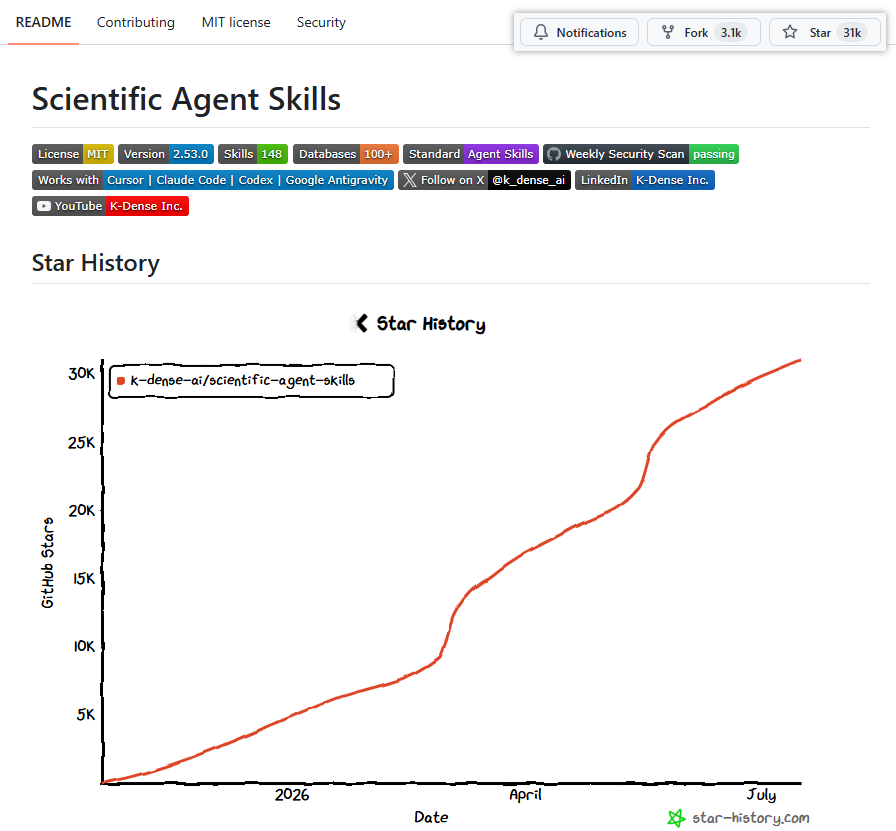Click the Notifications button
Viewport: 896px width, 831px height.
pyautogui.click(x=579, y=33)
